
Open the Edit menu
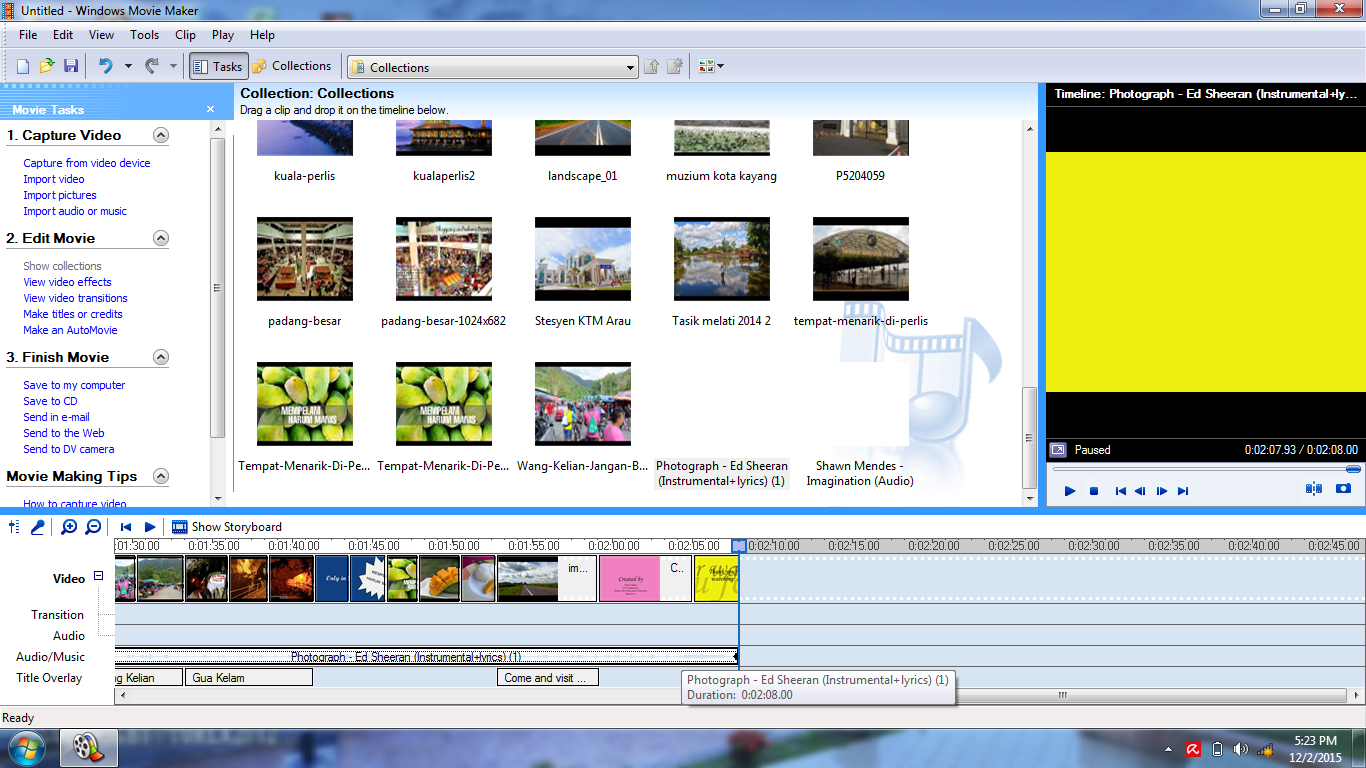click(63, 35)
